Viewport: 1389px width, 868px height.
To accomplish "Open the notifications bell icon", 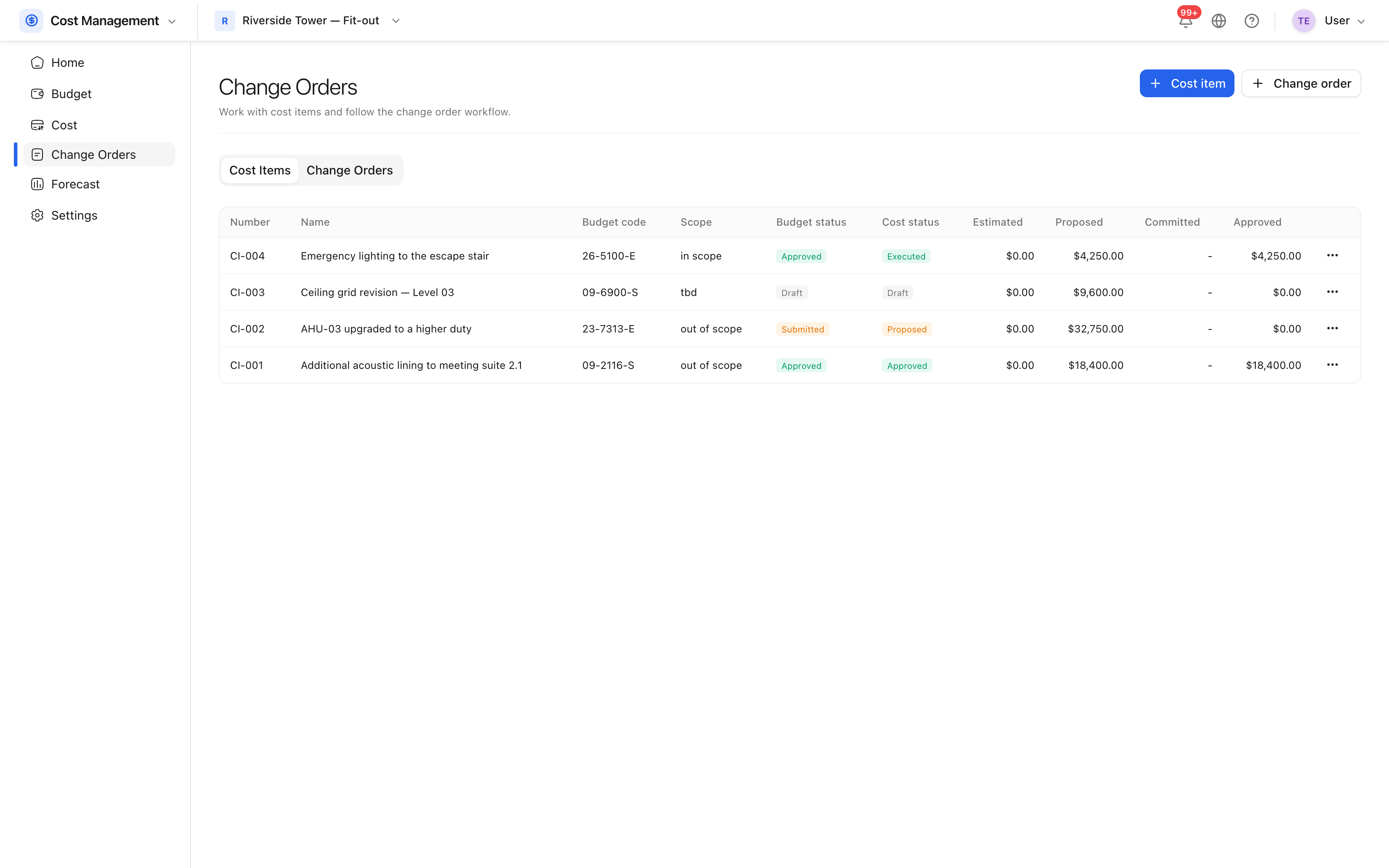I will click(1185, 21).
